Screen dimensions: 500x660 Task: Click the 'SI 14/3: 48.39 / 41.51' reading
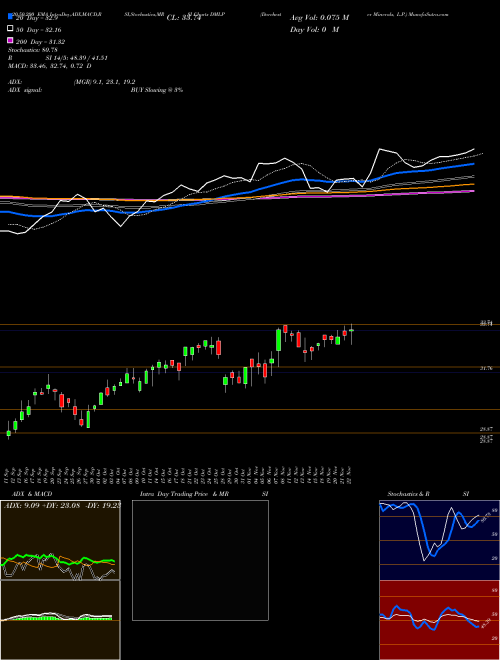pyautogui.click(x=77, y=58)
